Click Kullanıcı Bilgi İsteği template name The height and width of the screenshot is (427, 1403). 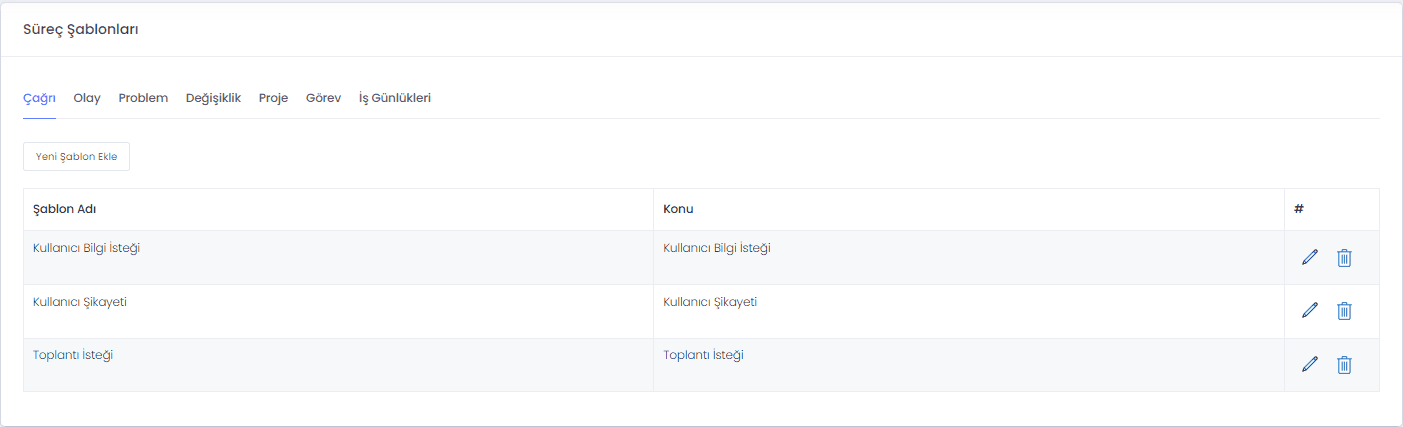tap(86, 248)
